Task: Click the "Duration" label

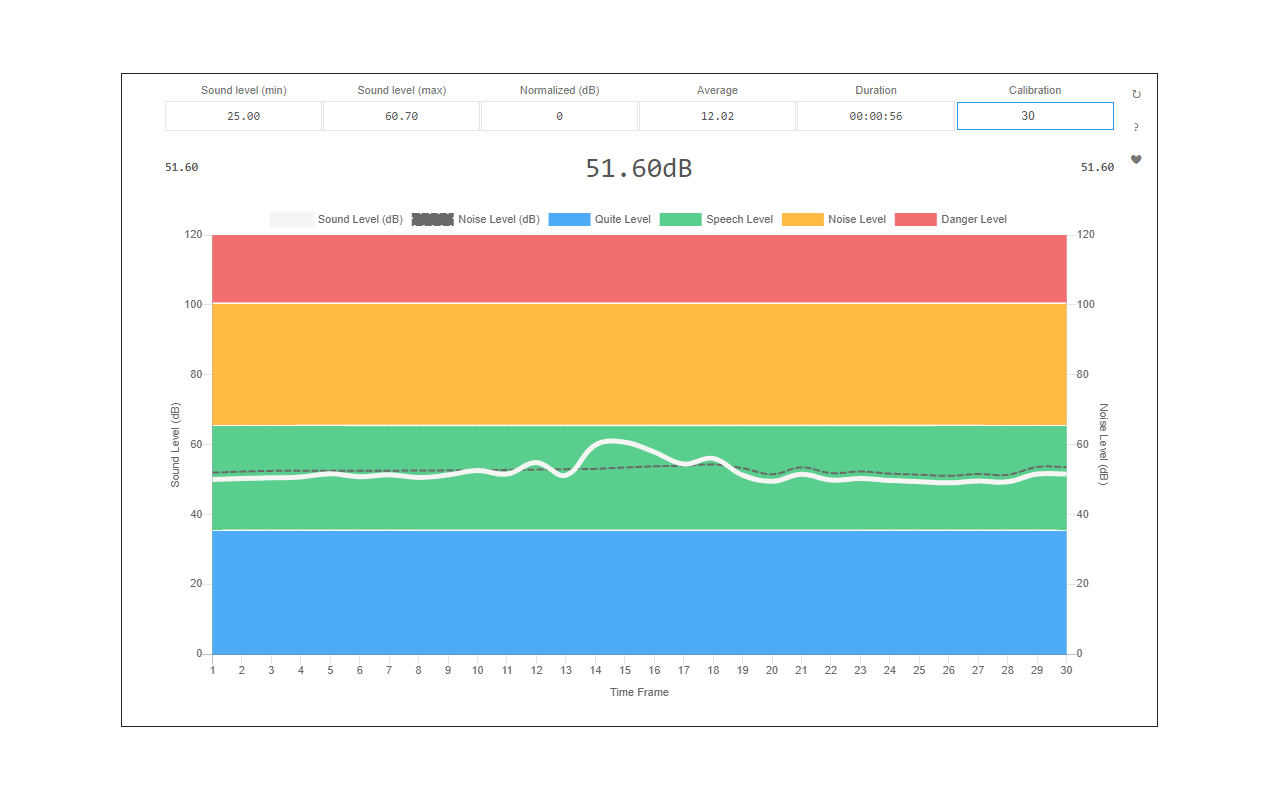Action: [876, 90]
